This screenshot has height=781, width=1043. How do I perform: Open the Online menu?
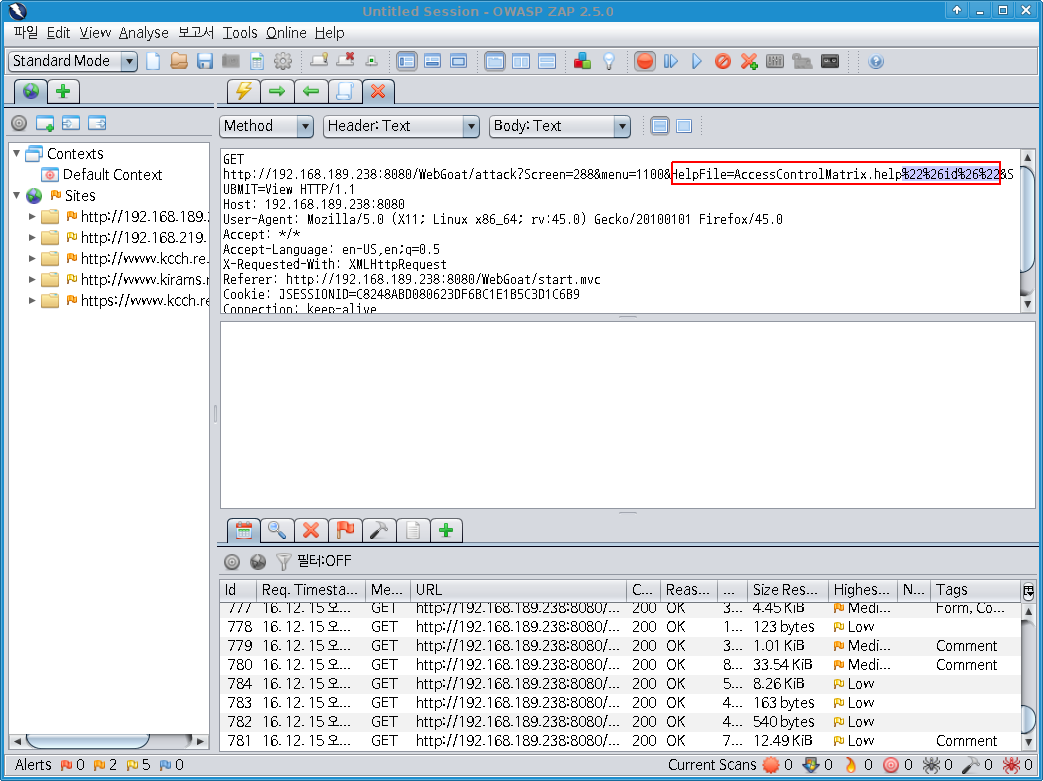[287, 32]
